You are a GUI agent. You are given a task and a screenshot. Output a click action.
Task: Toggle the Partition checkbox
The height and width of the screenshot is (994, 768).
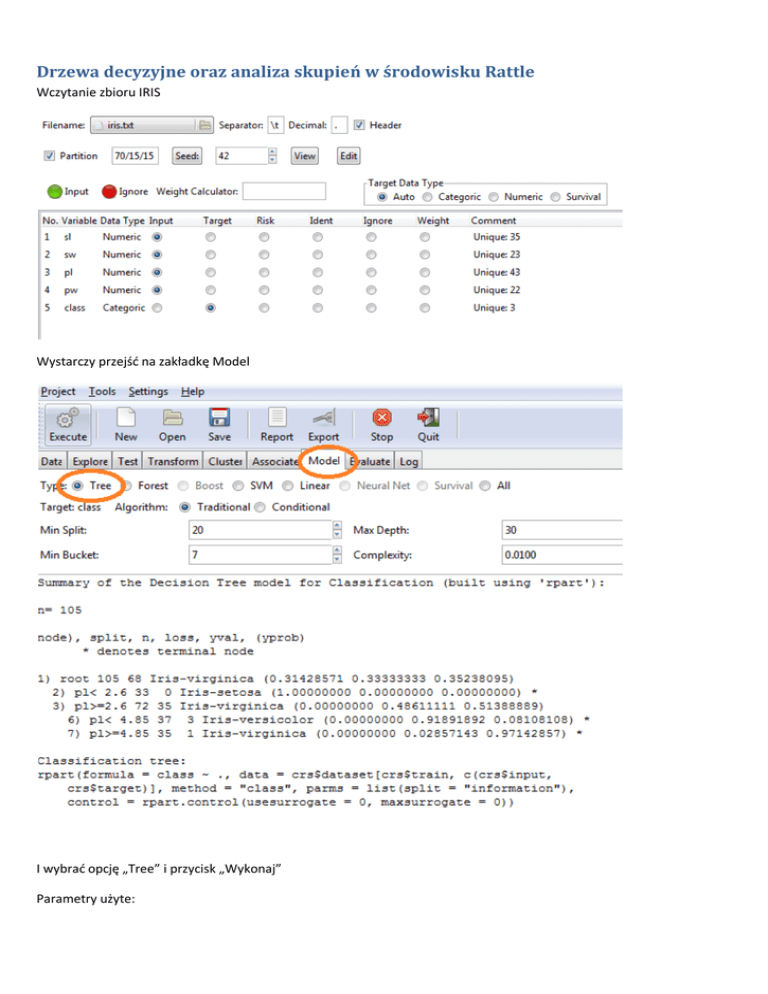pyautogui.click(x=49, y=156)
